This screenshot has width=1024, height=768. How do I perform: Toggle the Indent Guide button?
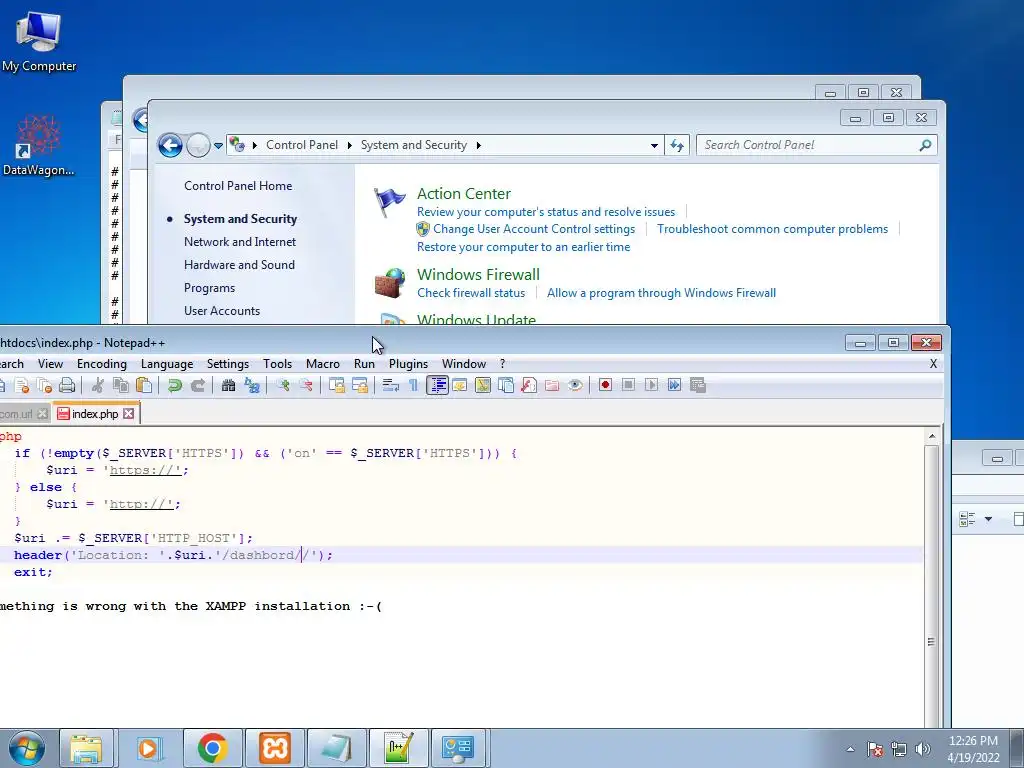point(437,385)
